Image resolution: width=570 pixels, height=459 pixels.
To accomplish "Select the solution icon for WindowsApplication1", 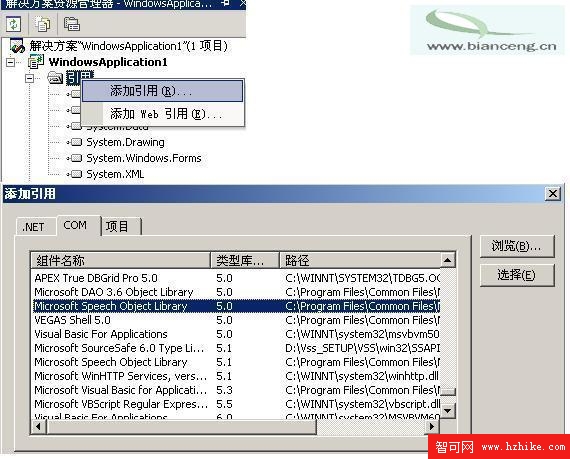I will point(17,46).
